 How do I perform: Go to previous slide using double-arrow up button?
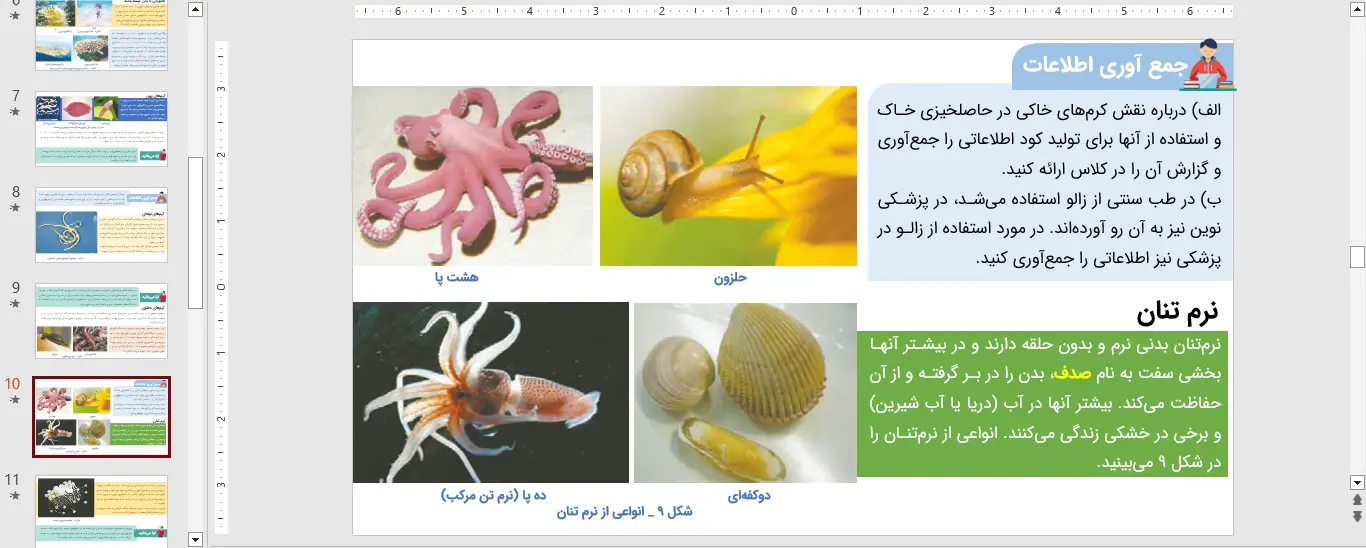click(1357, 499)
